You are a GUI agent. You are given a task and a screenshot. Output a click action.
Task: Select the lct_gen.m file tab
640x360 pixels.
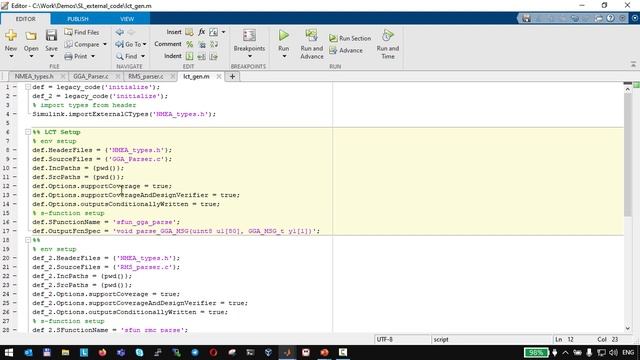coord(196,76)
